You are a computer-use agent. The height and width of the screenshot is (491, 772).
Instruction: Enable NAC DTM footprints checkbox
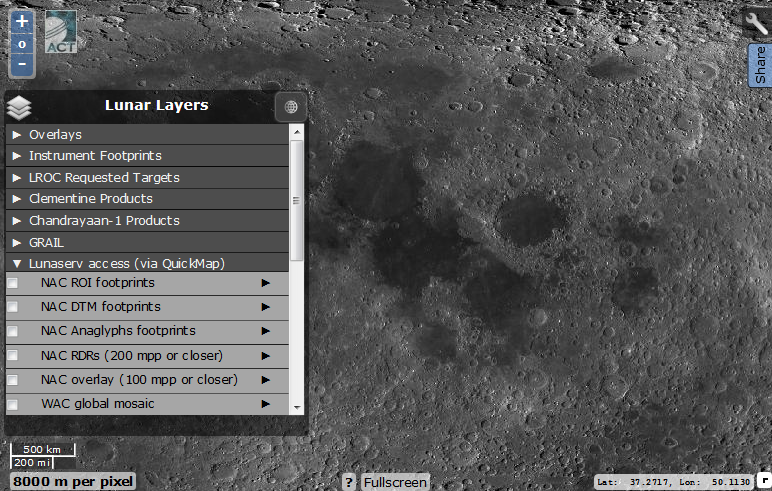click(x=13, y=307)
